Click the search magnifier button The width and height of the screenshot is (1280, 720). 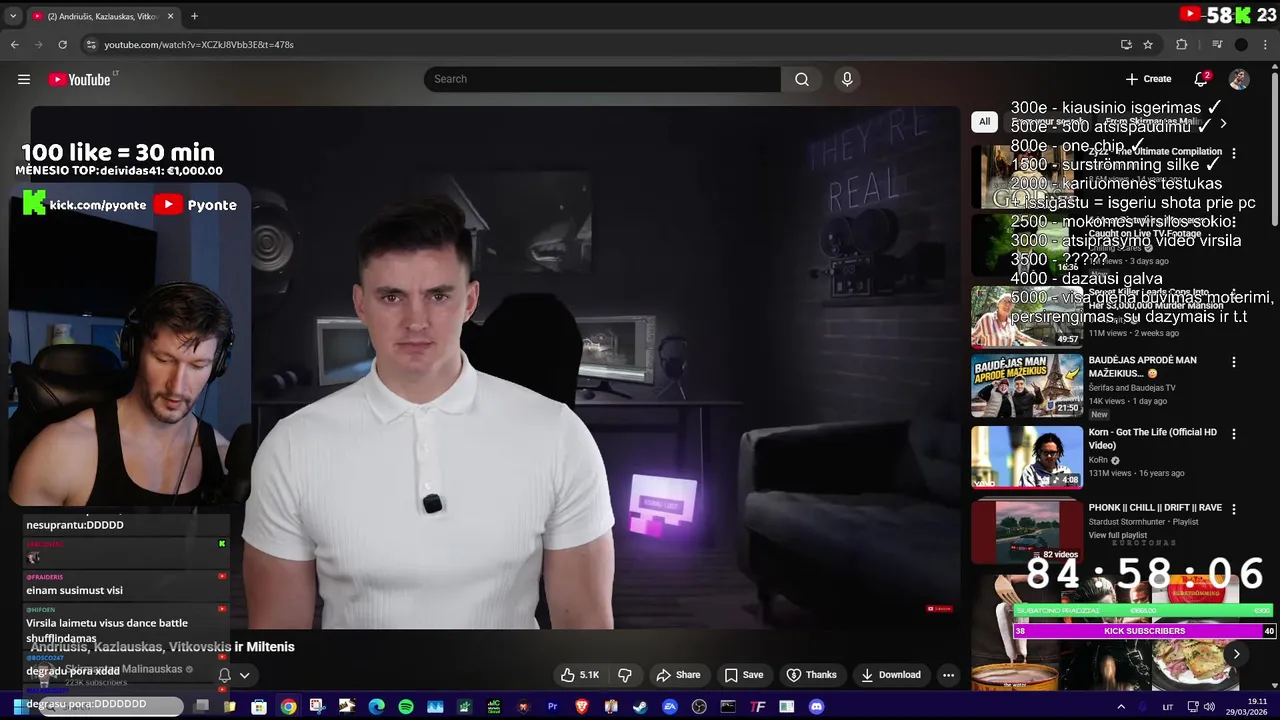[802, 79]
